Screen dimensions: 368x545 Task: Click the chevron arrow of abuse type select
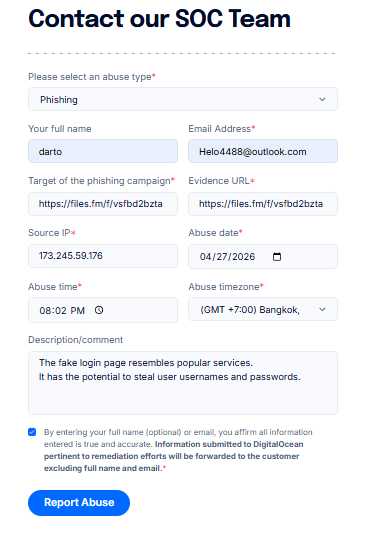[322, 99]
